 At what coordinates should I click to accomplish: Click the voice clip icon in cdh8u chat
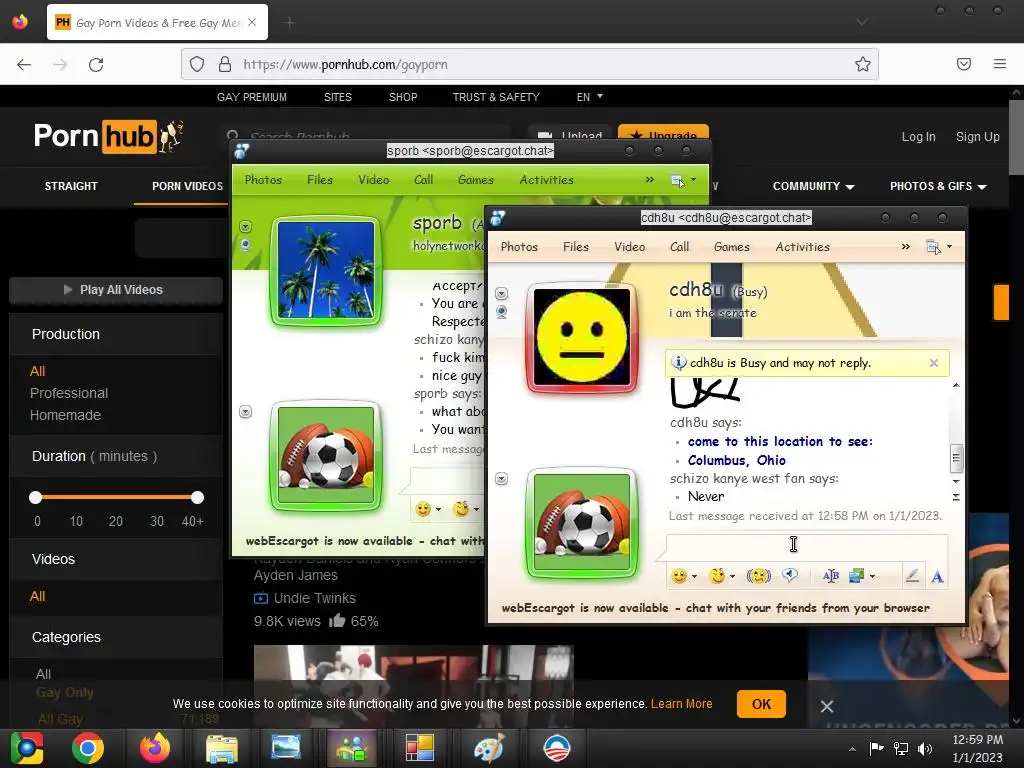pos(790,575)
